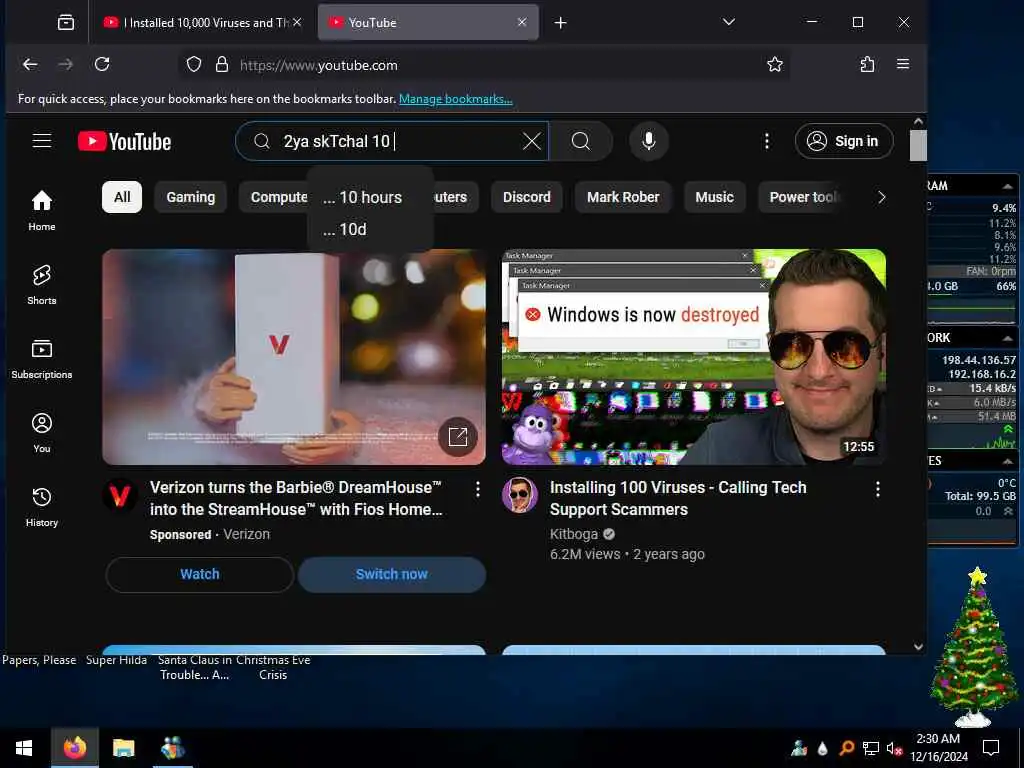1024x768 pixels.
Task: Open the YouTube guide hamburger menu
Action: tap(42, 141)
